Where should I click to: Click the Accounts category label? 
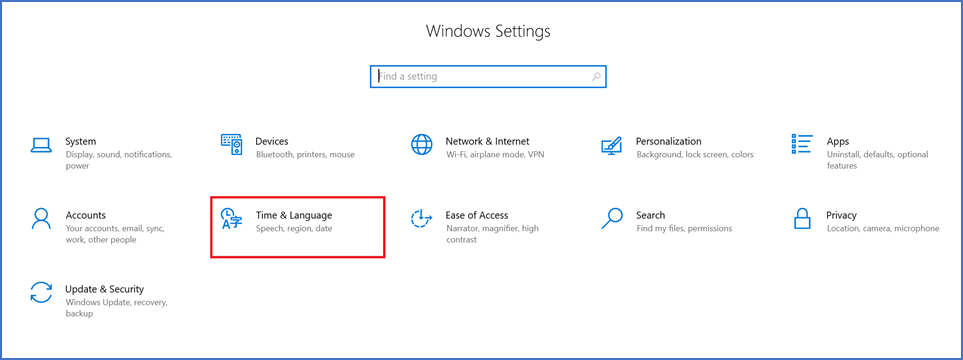pos(85,215)
